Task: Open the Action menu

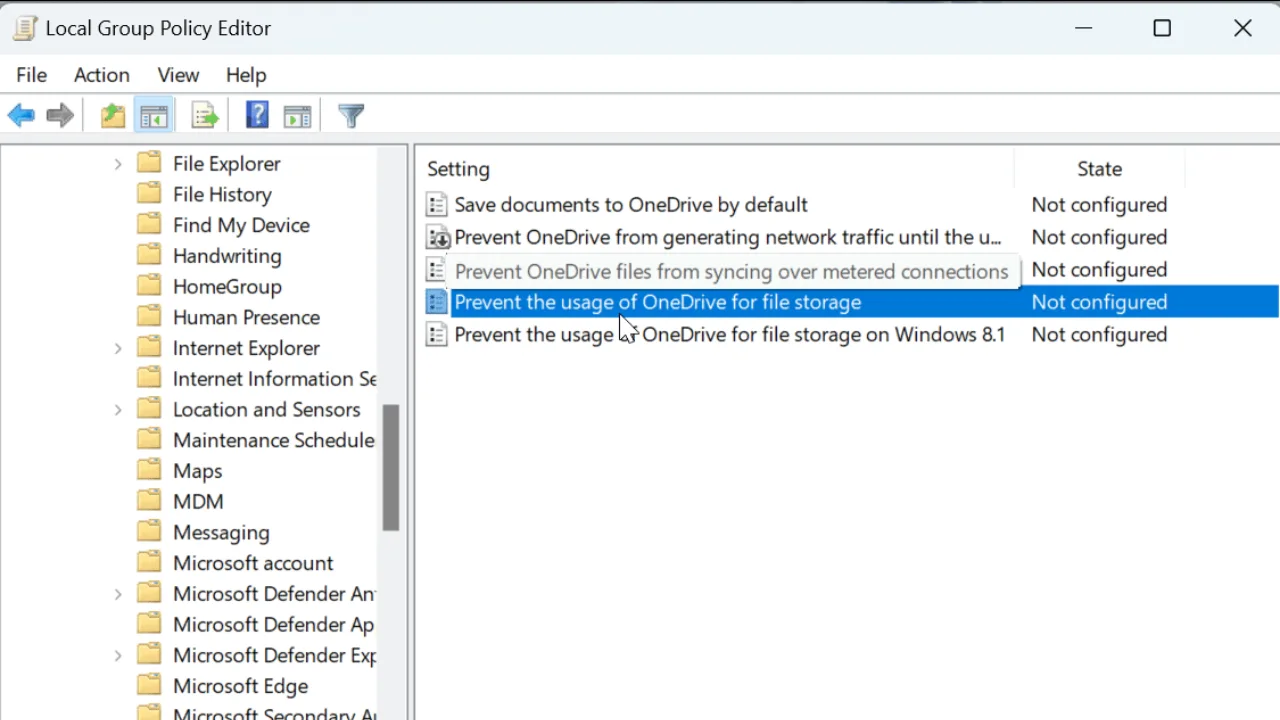Action: (101, 75)
